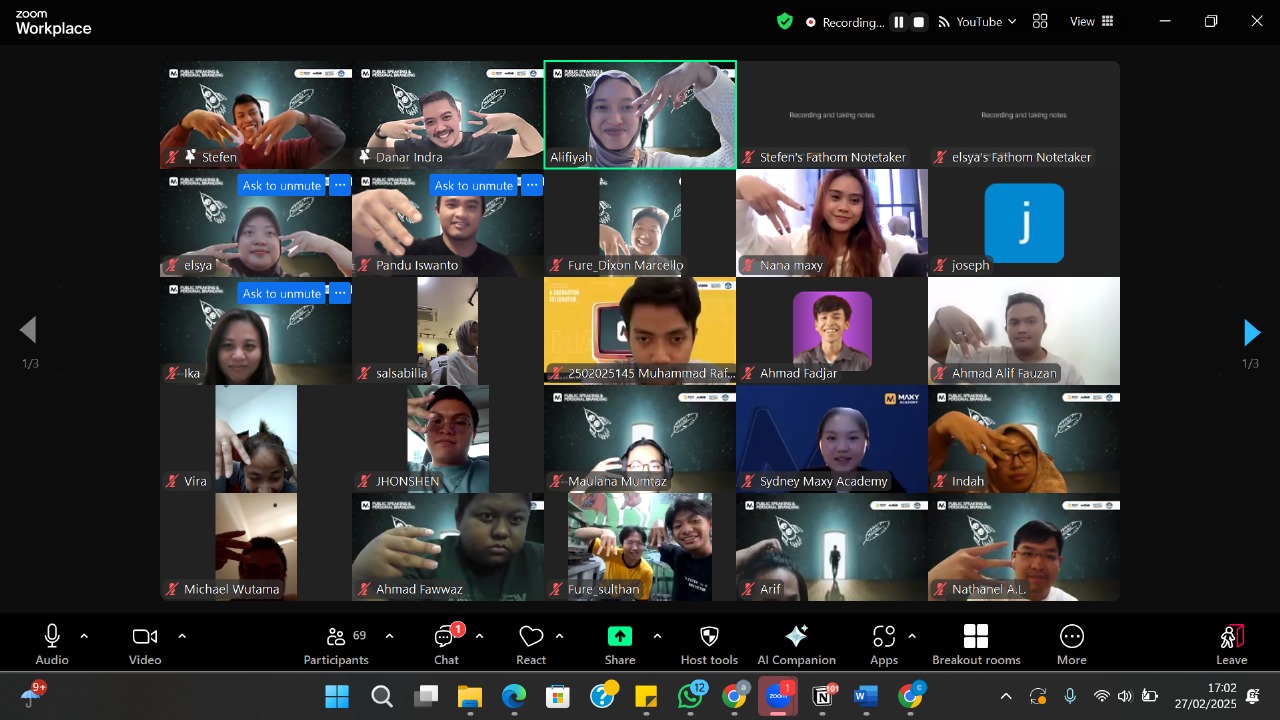Click the Audio microphone button

tap(52, 644)
